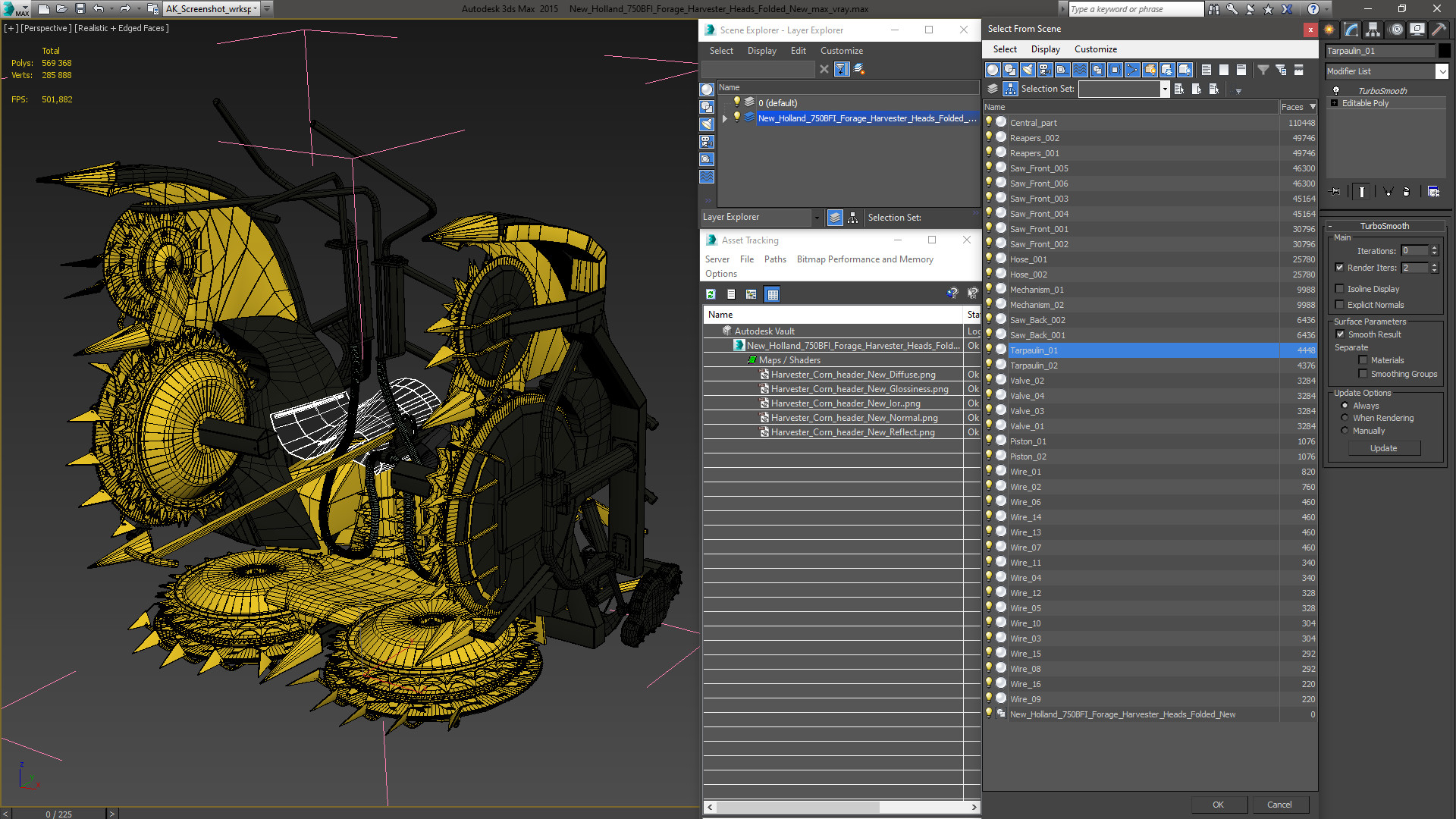This screenshot has width=1456, height=819.
Task: Toggle display filter funnel in Scene Explorer
Action: pyautogui.click(x=841, y=69)
